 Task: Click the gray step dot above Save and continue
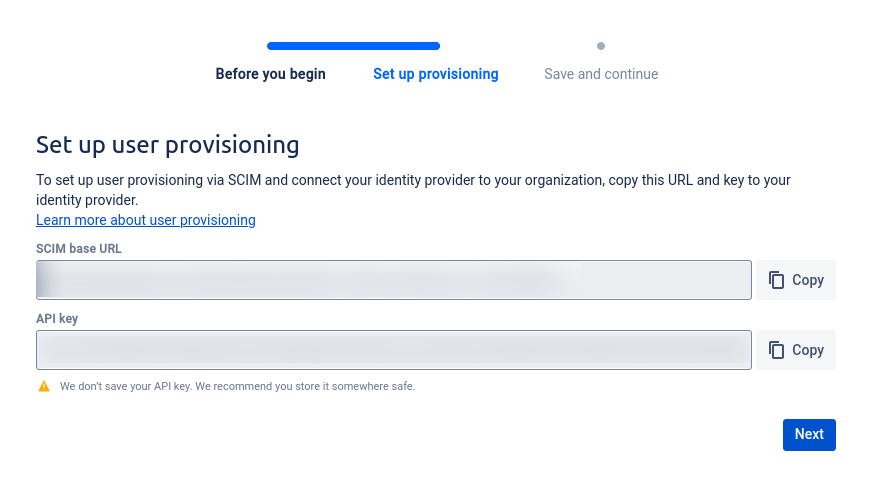tap(601, 46)
